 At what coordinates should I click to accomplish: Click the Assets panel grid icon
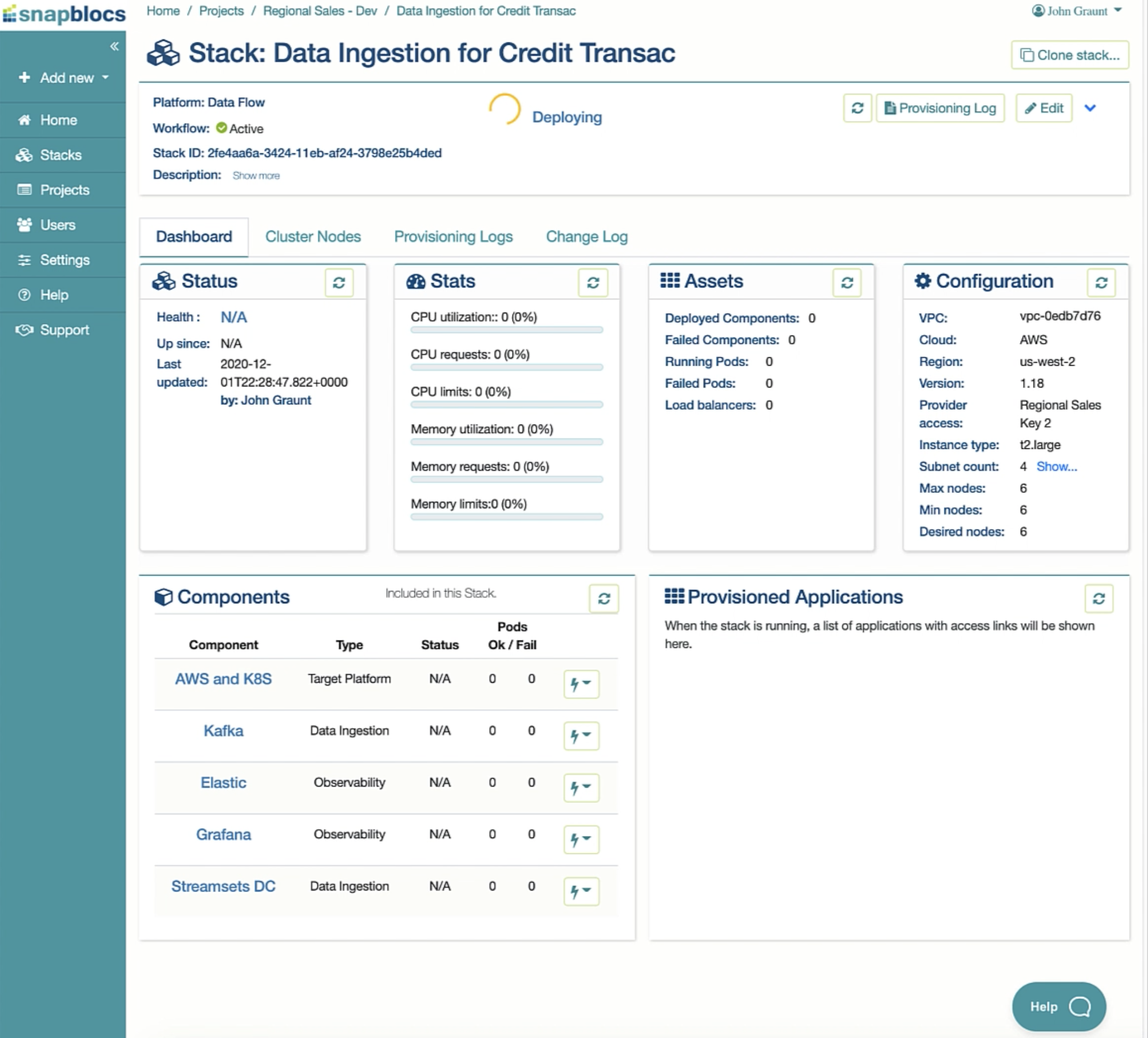click(670, 280)
